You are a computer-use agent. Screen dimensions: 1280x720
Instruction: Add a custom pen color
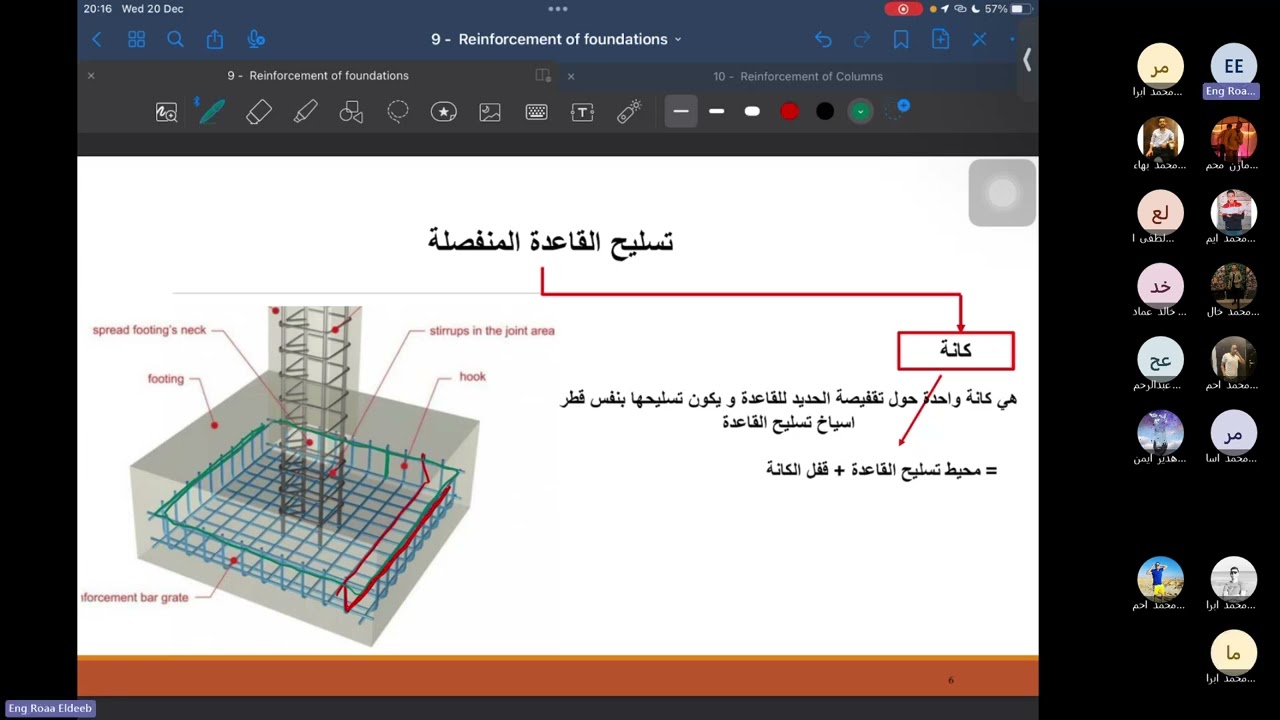(x=897, y=110)
